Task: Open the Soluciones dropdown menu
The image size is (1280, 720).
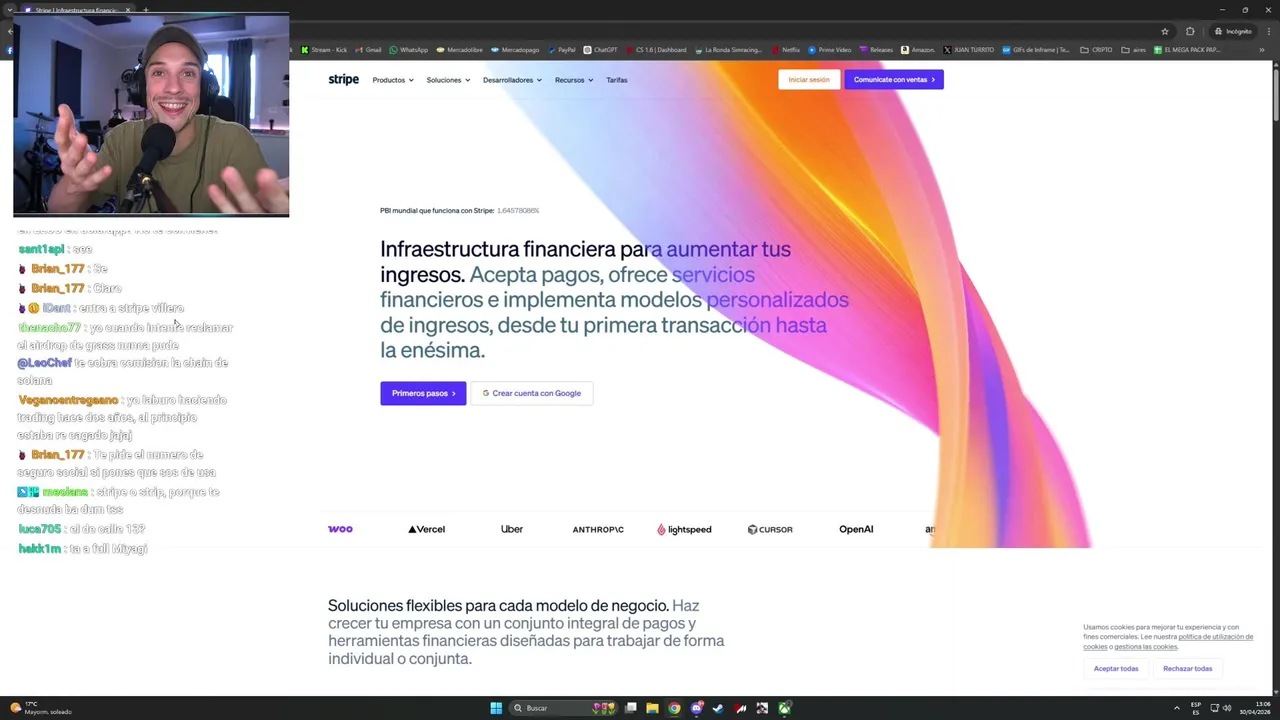Action: click(x=448, y=80)
